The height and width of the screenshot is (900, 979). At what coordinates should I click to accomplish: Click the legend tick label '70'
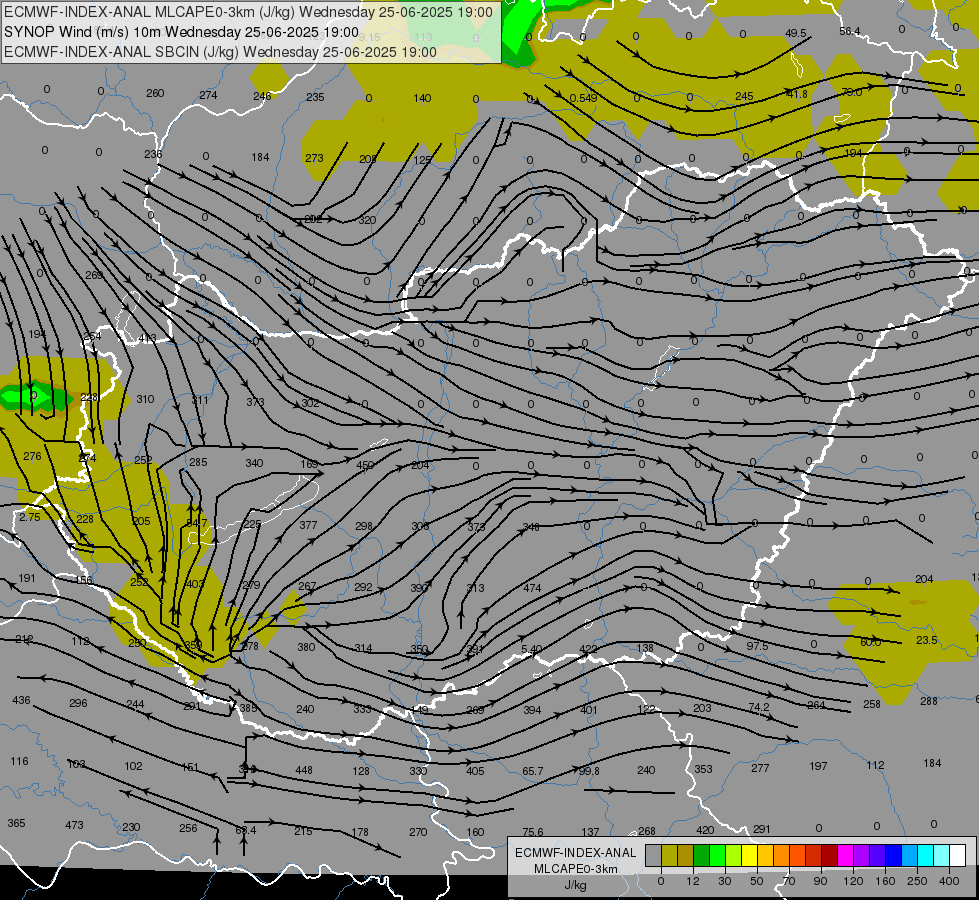[789, 881]
